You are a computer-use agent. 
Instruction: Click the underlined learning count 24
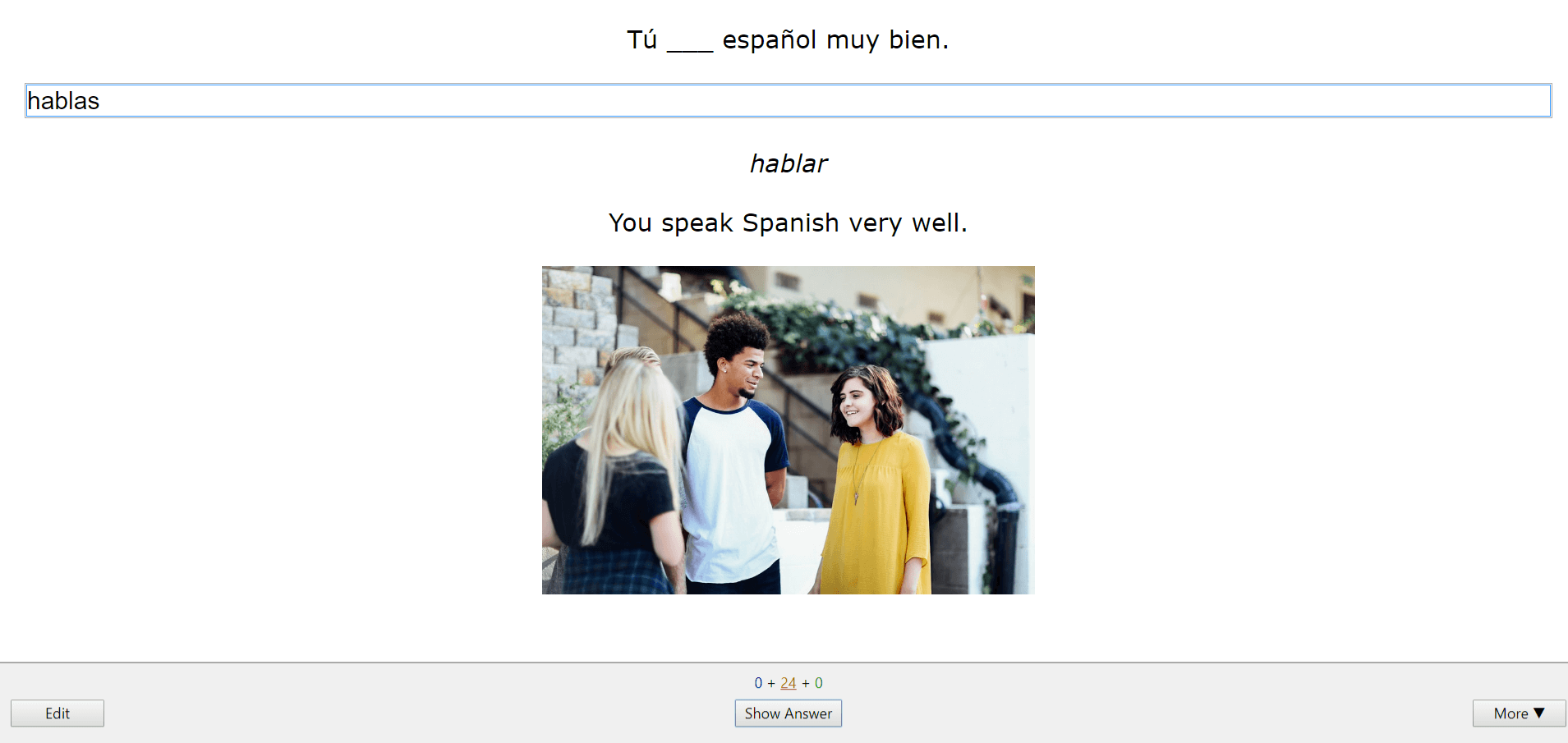click(788, 683)
